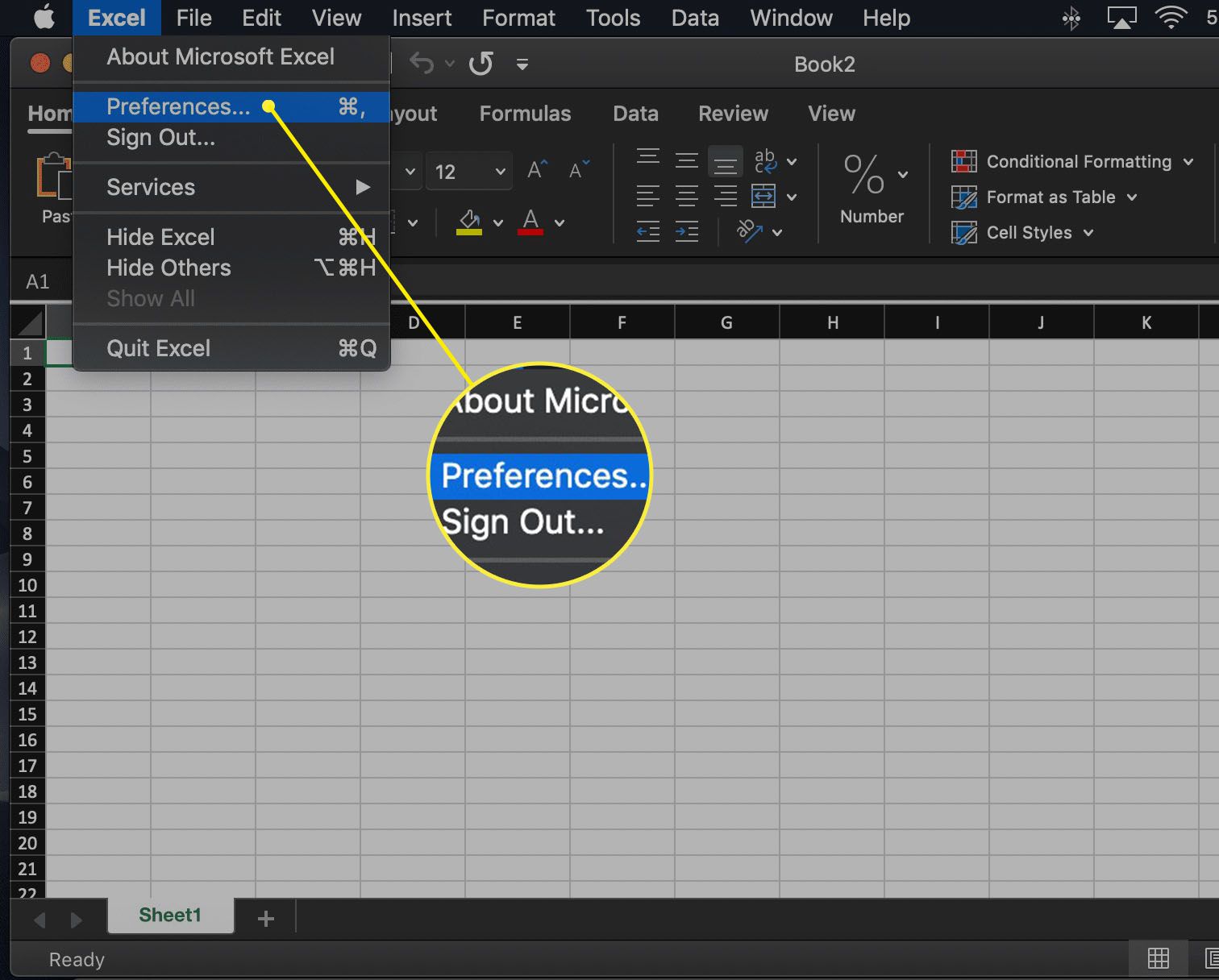
Task: Open the Orientation dropdown arrow
Action: 777,232
